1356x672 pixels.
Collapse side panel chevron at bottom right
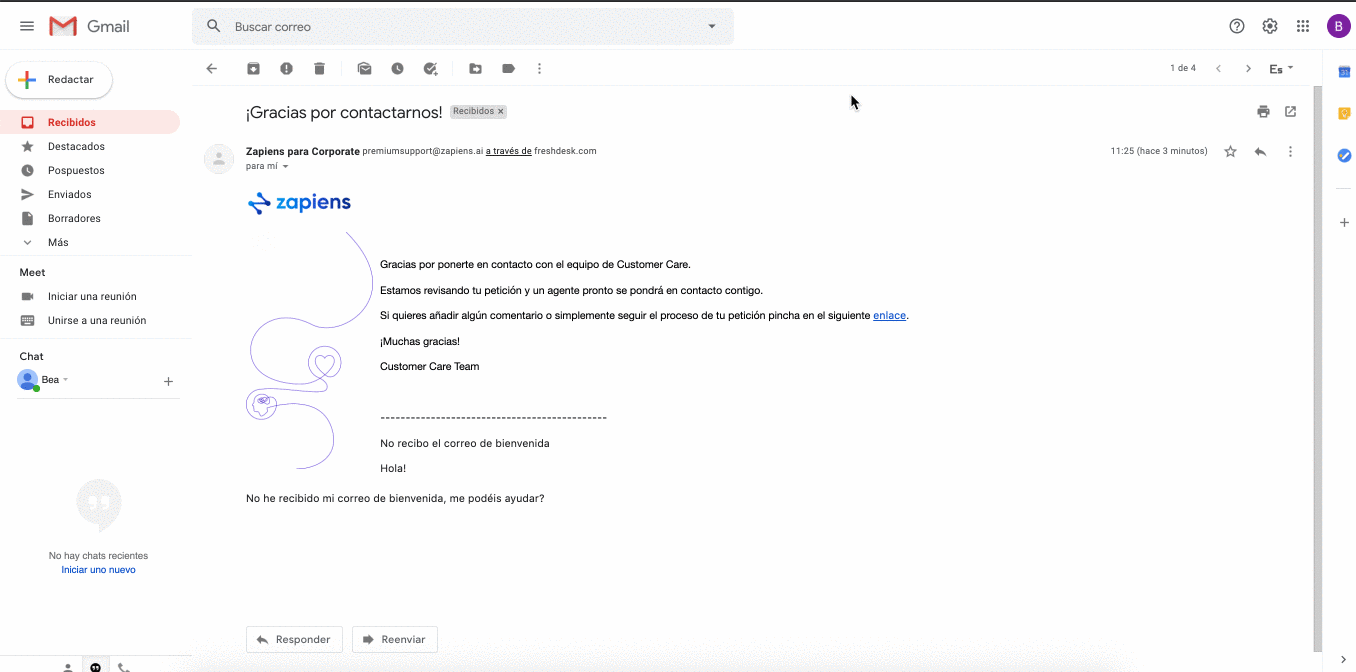[1344, 660]
